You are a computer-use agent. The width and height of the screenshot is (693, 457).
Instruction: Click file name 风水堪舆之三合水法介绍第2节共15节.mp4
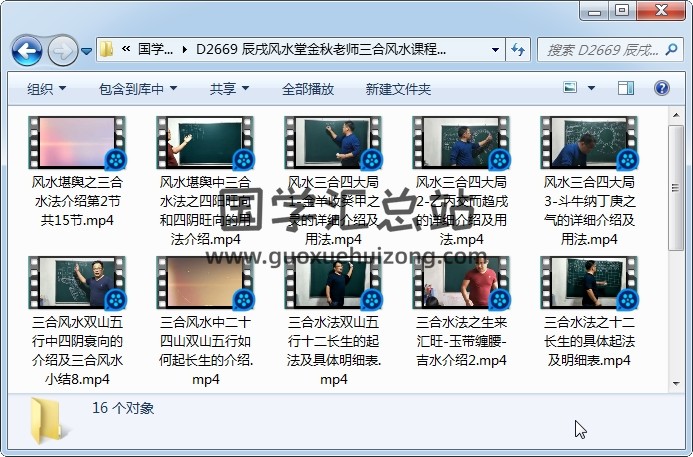(x=77, y=201)
